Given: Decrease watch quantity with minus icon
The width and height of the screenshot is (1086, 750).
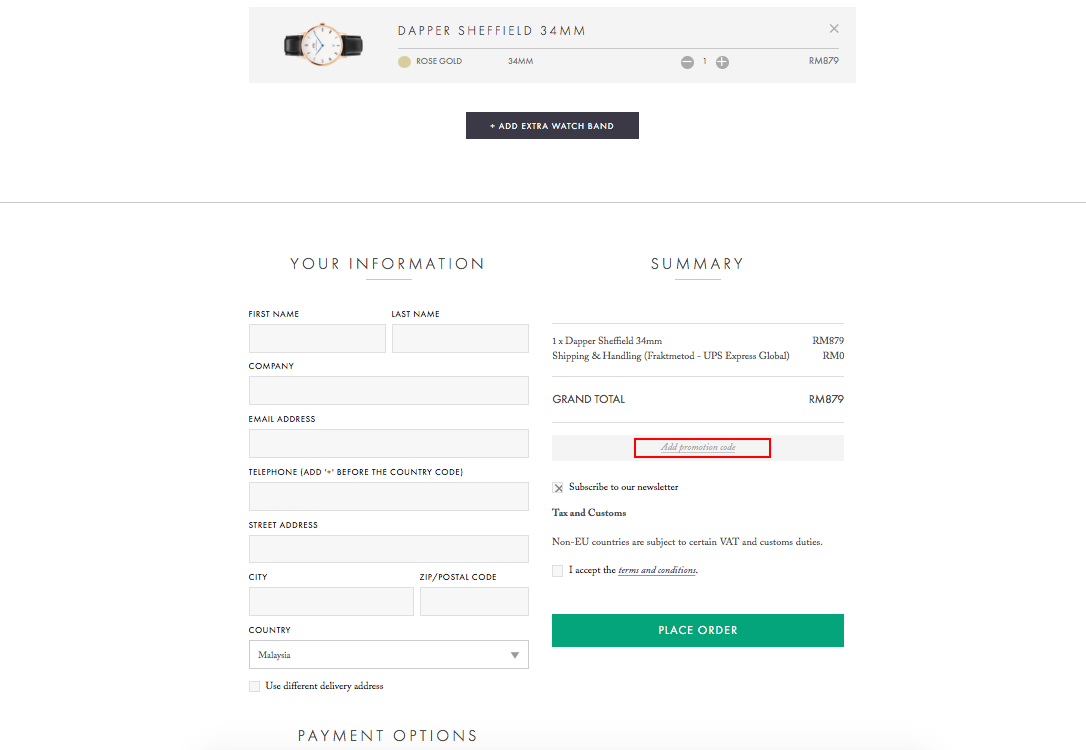Looking at the screenshot, I should [687, 62].
